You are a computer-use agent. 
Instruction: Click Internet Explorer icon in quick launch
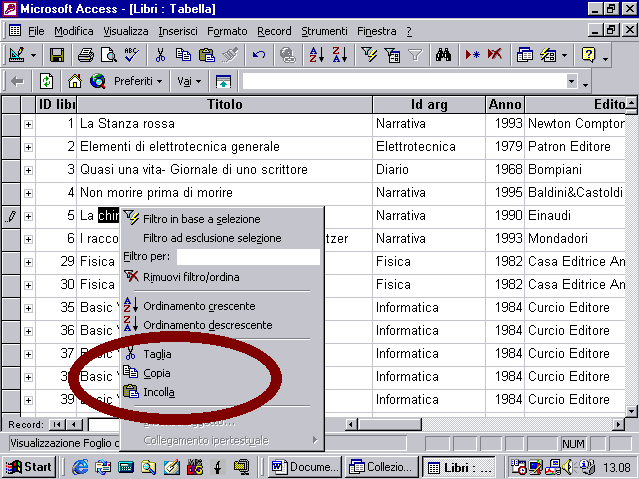[80, 467]
